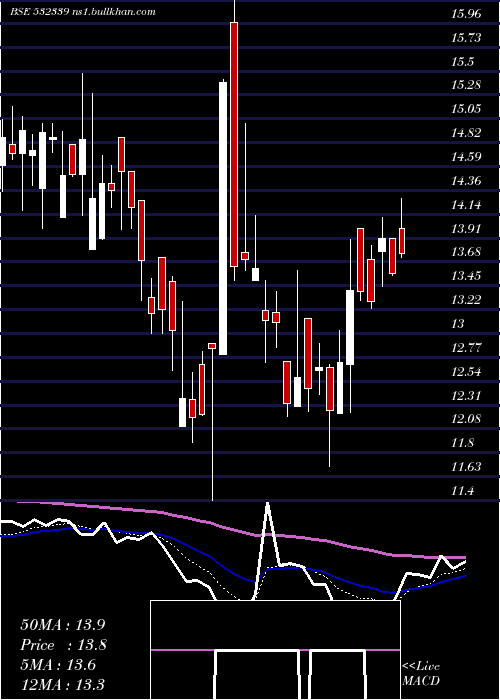
Task: Click the 15.28 price axis label
Action: (466, 85)
